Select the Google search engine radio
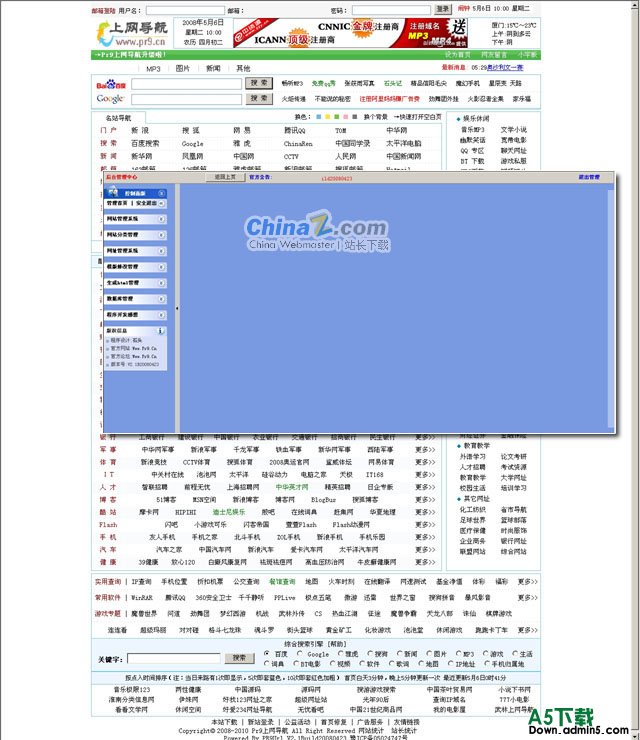640x740 pixels. coord(300,654)
